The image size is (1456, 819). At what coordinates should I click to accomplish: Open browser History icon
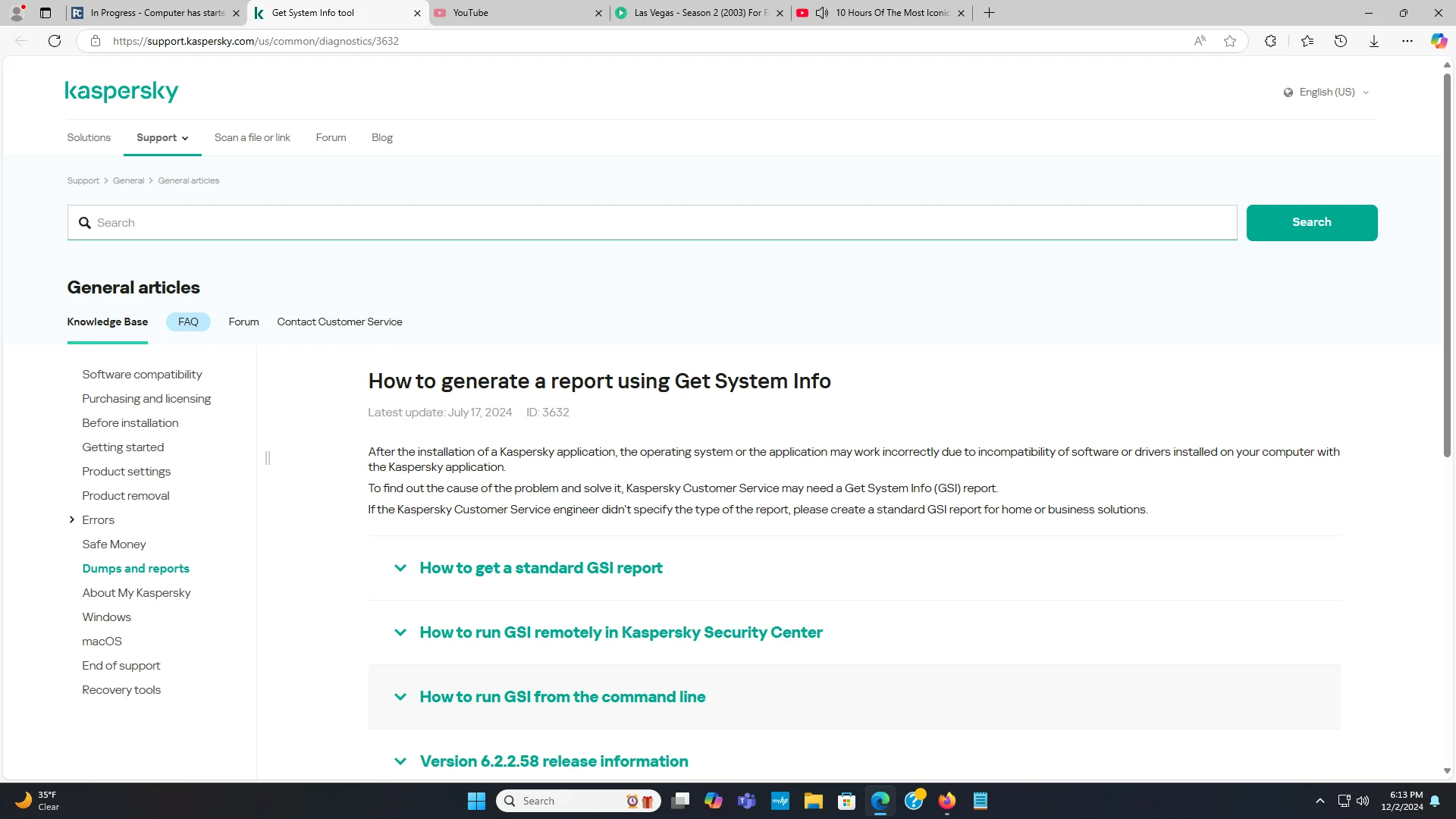pyautogui.click(x=1341, y=41)
